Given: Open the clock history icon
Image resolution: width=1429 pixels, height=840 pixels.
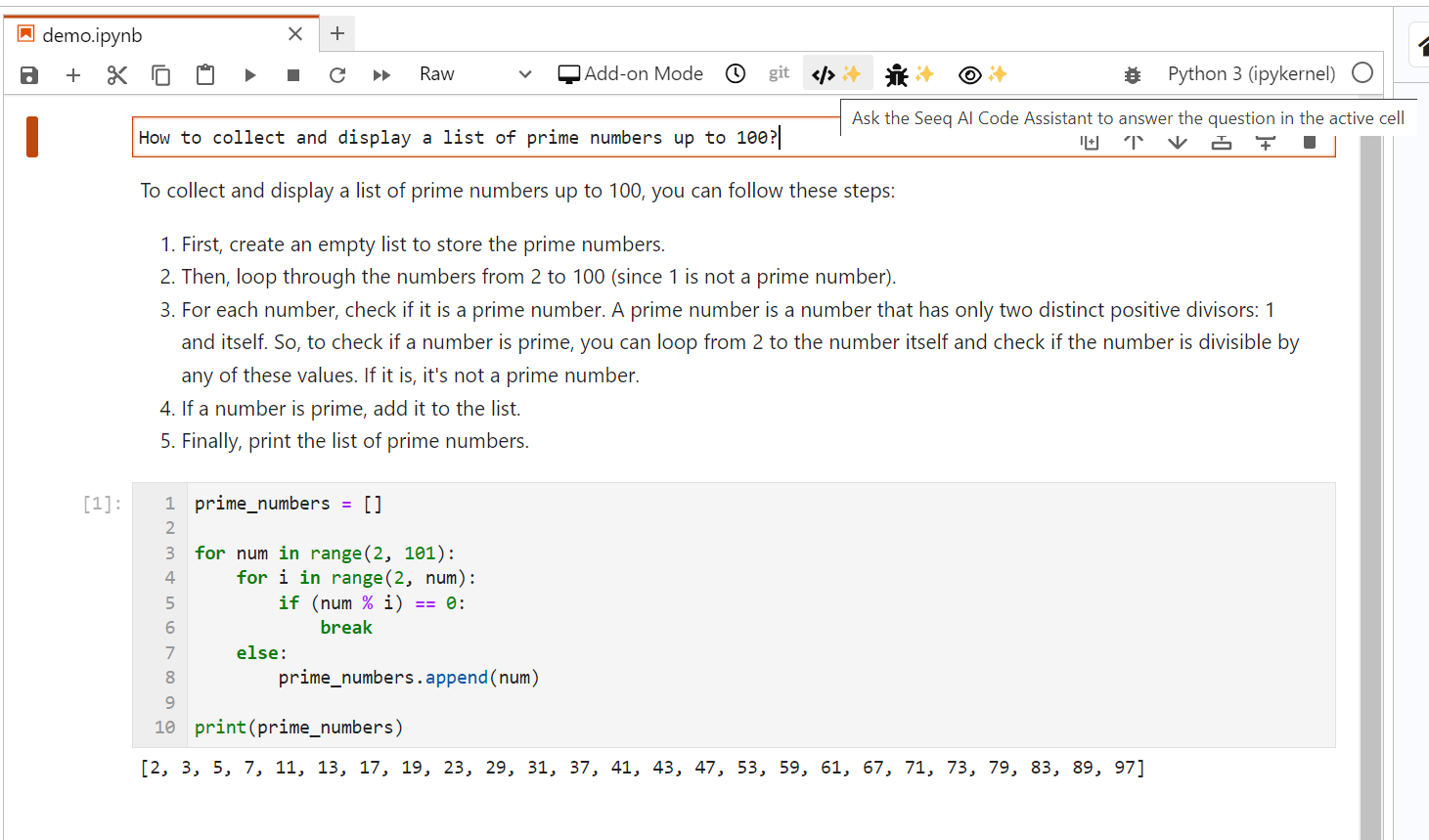Looking at the screenshot, I should tap(736, 74).
